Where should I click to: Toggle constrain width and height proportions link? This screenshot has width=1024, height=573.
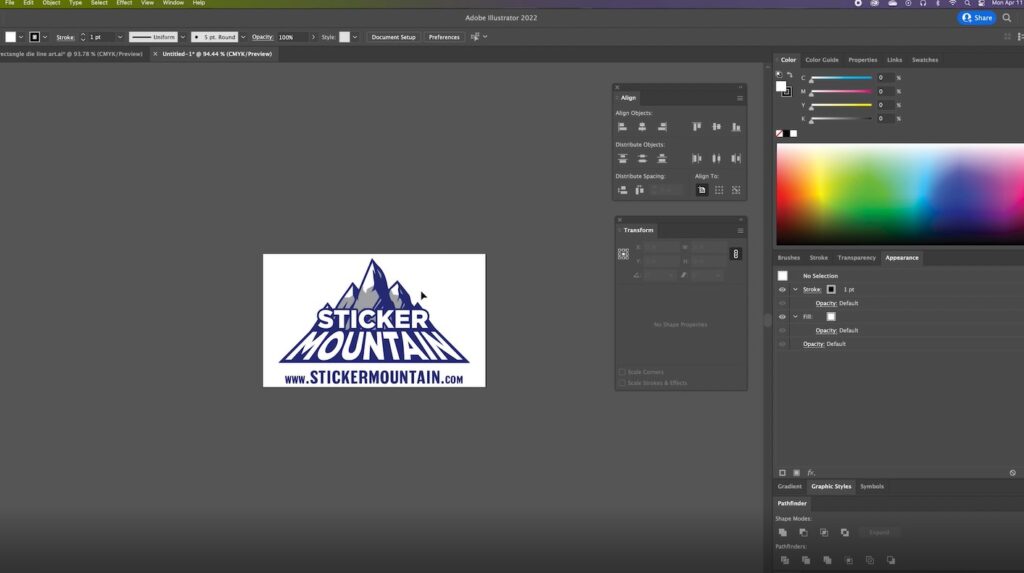[735, 254]
